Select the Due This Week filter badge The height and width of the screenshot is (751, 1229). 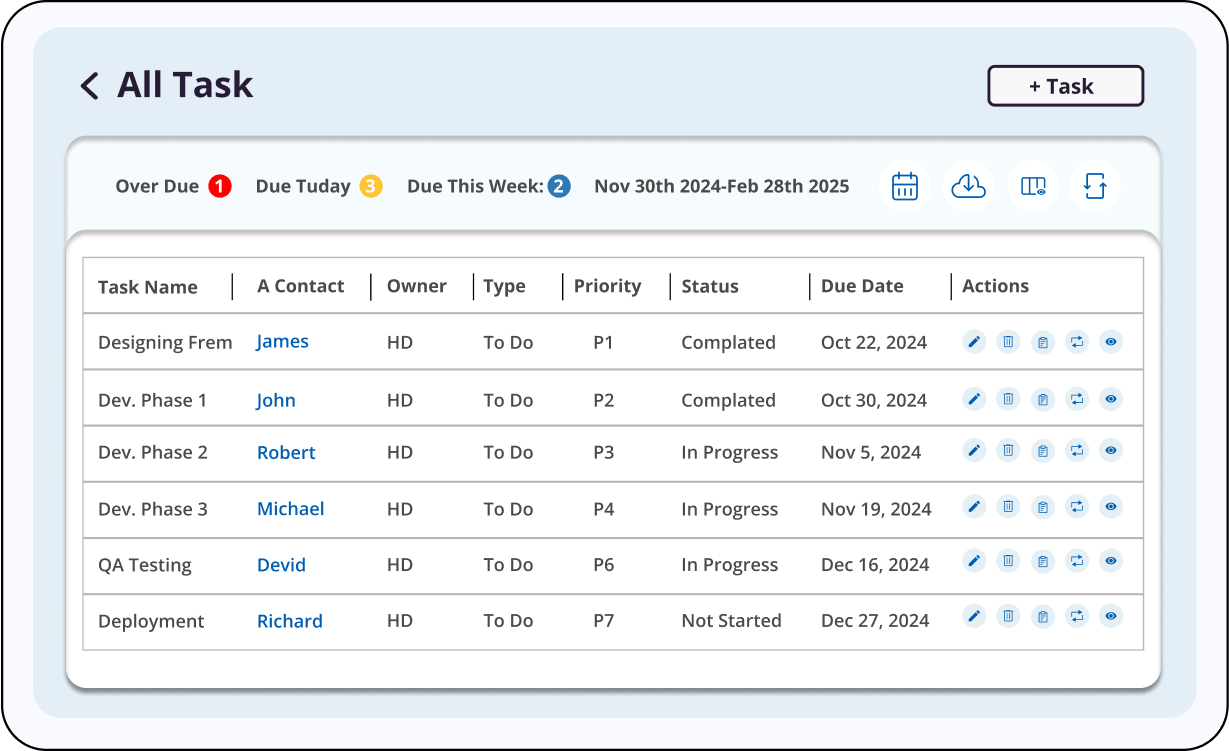559,186
